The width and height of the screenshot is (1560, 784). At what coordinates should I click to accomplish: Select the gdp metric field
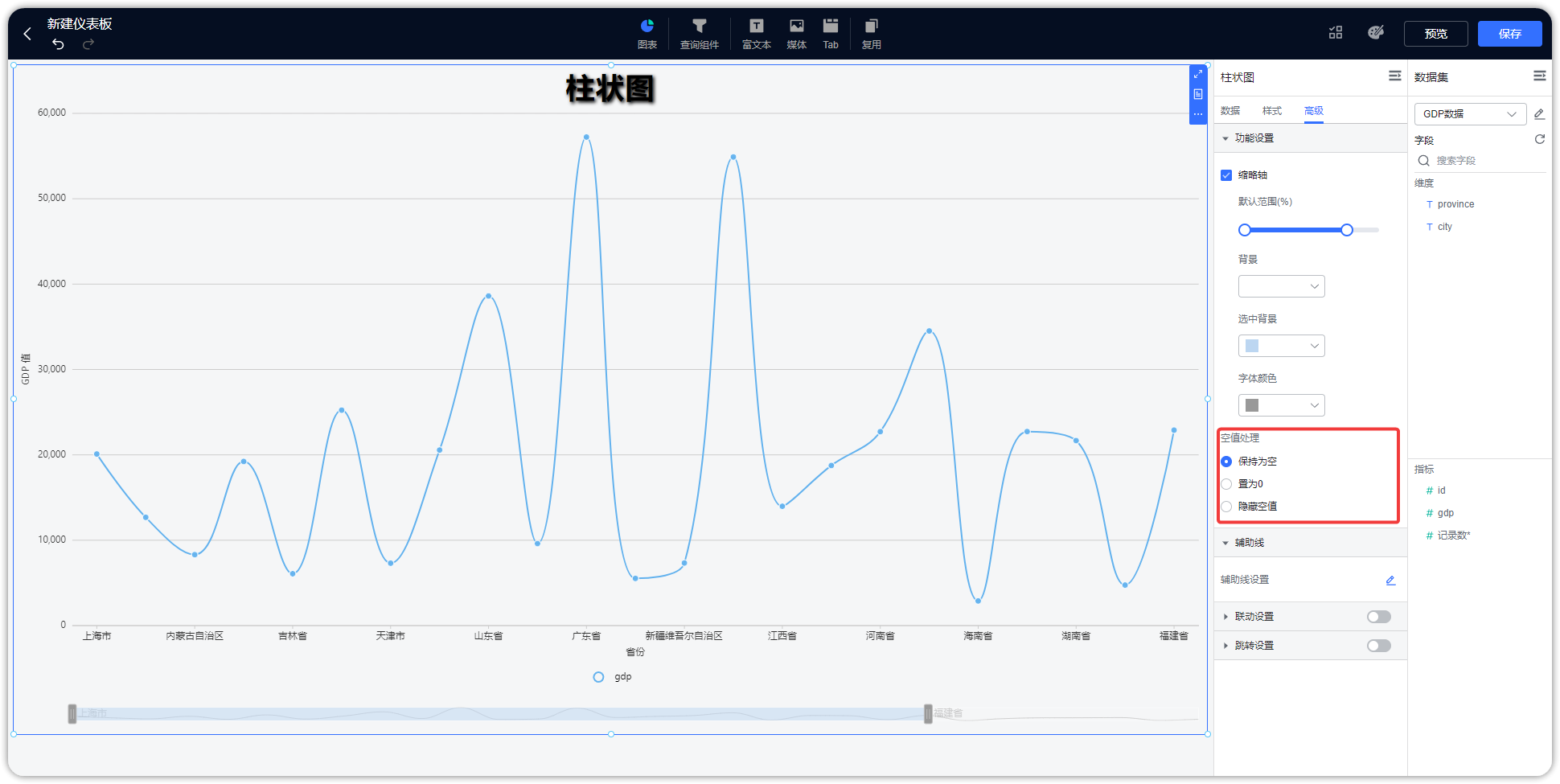1445,513
